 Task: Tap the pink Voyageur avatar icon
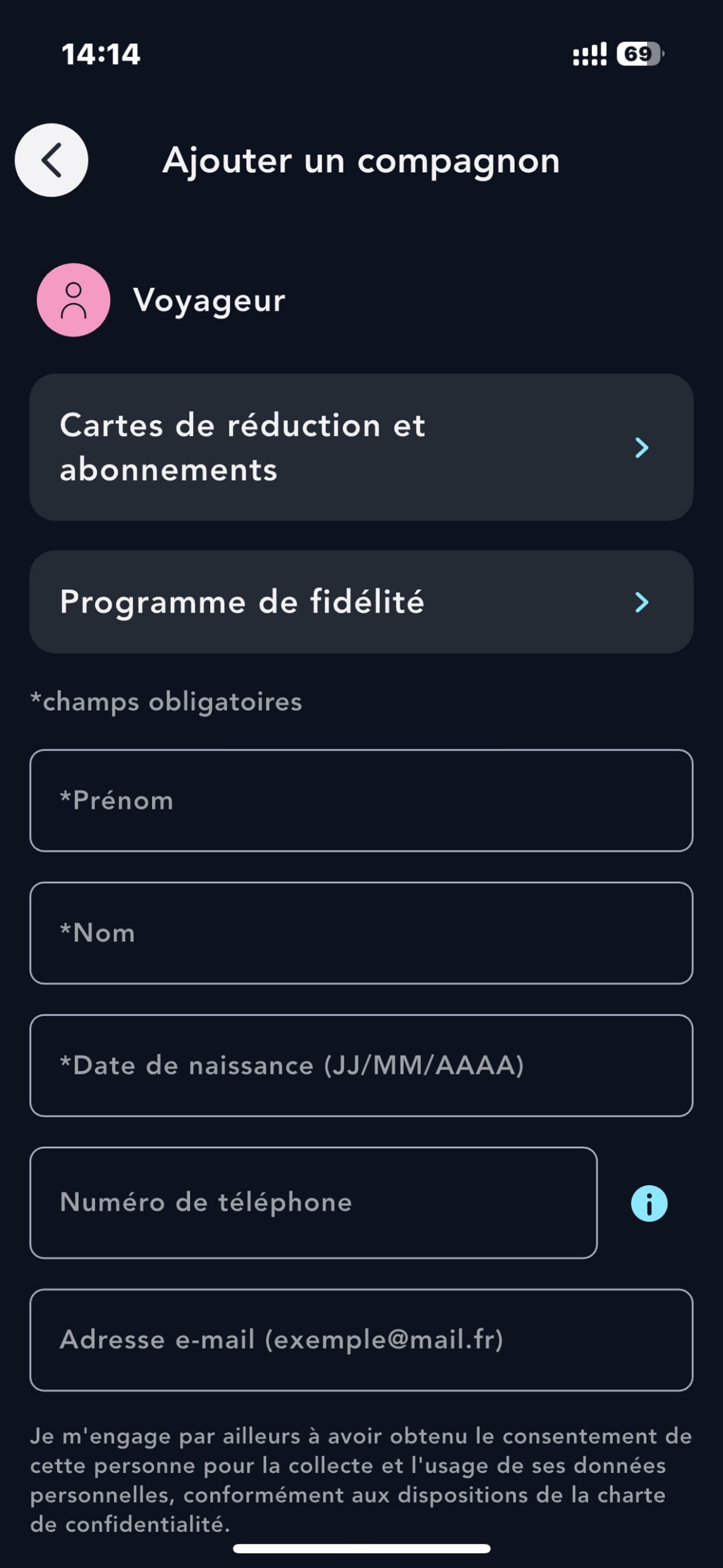point(73,300)
